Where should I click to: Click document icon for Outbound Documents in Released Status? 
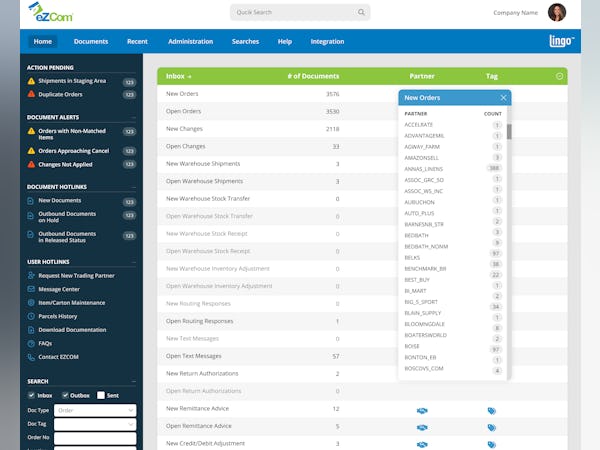point(31,234)
